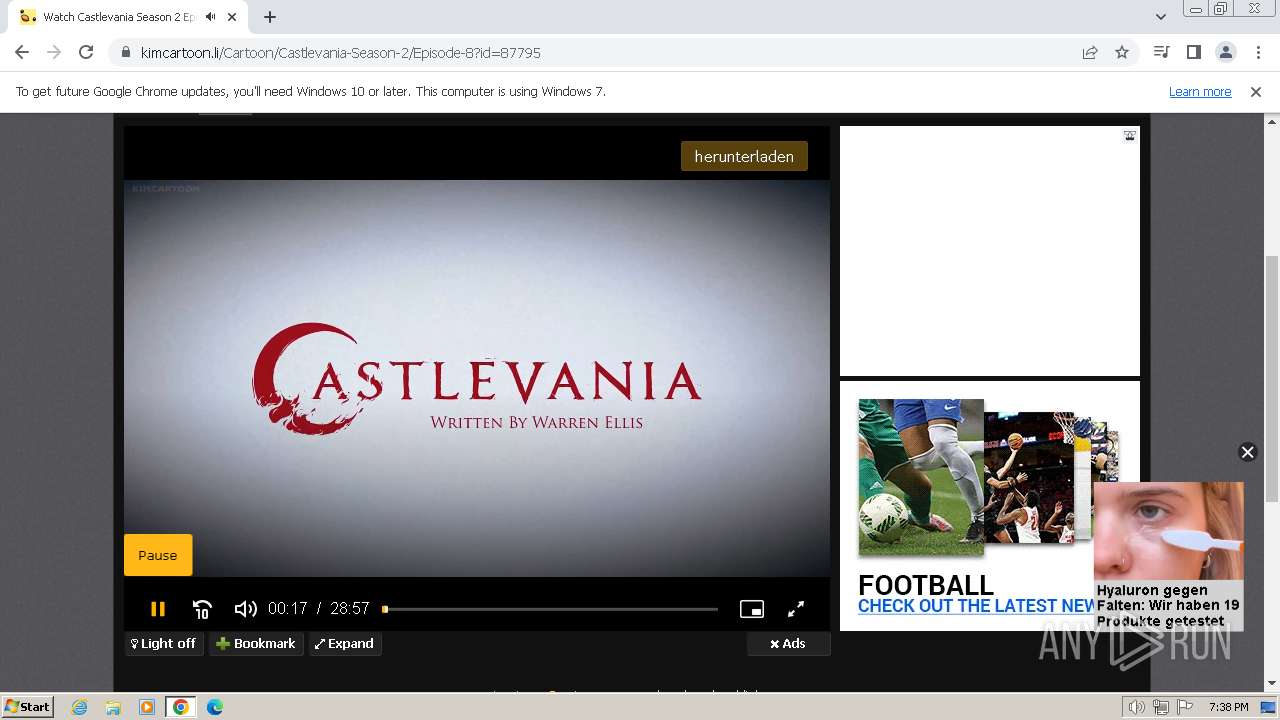Open the media controls button
The image size is (1280, 720).
click(1161, 53)
